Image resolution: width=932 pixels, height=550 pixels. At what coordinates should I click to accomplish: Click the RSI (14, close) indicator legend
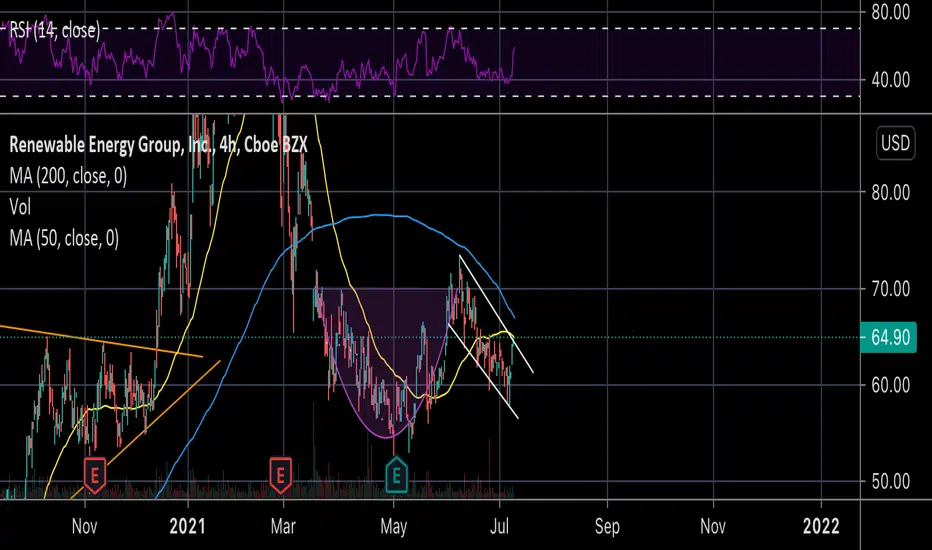tap(55, 30)
